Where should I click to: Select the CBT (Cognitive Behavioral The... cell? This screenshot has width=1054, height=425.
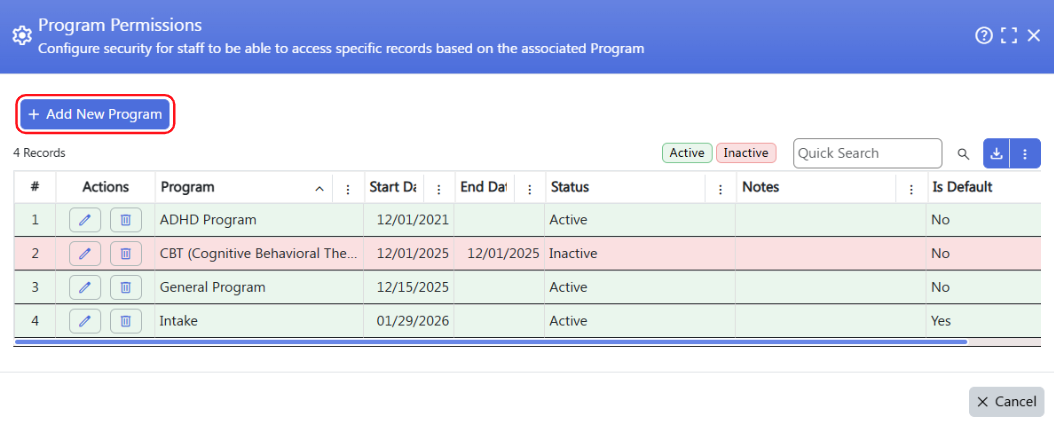pos(259,254)
